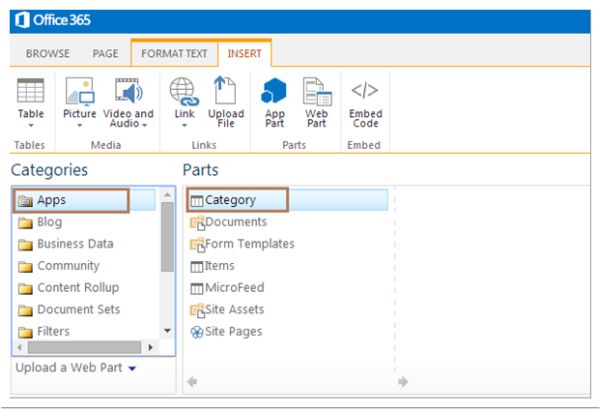Switch to the BROWSE tab
This screenshot has width=600, height=409.
tap(48, 52)
